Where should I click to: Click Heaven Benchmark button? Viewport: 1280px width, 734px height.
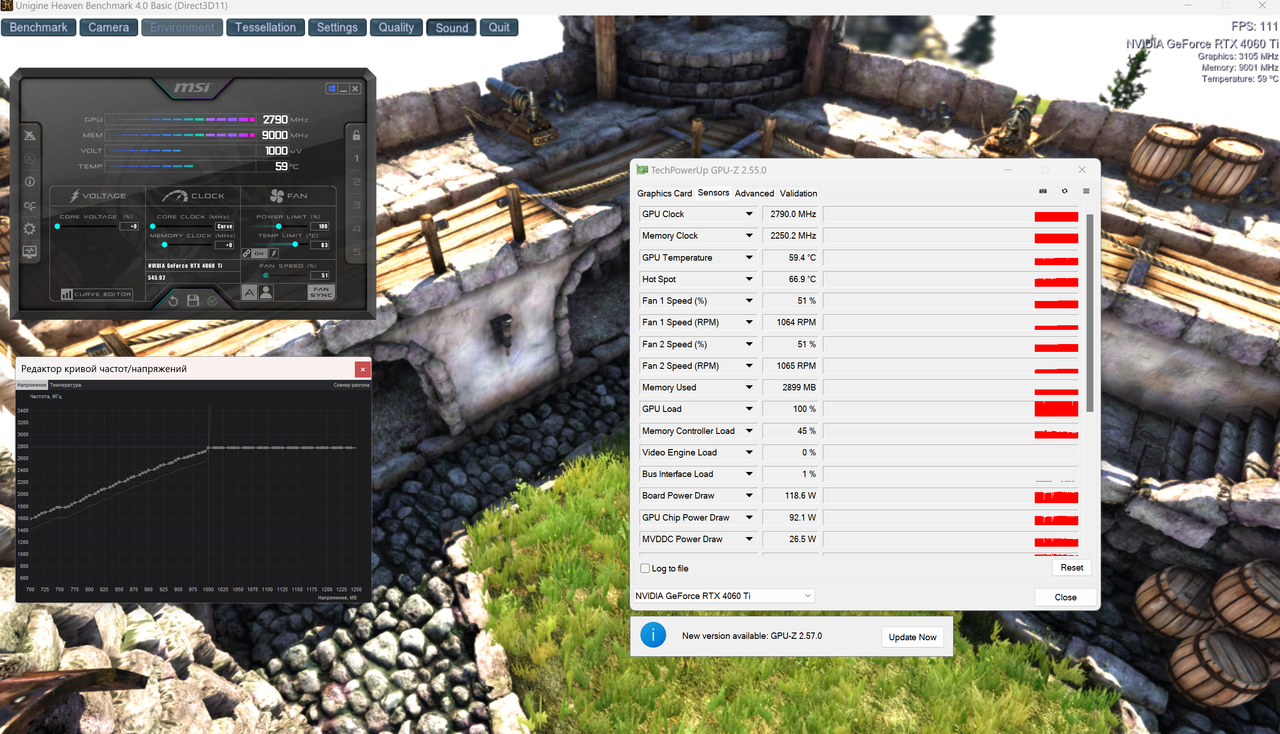[x=39, y=27]
